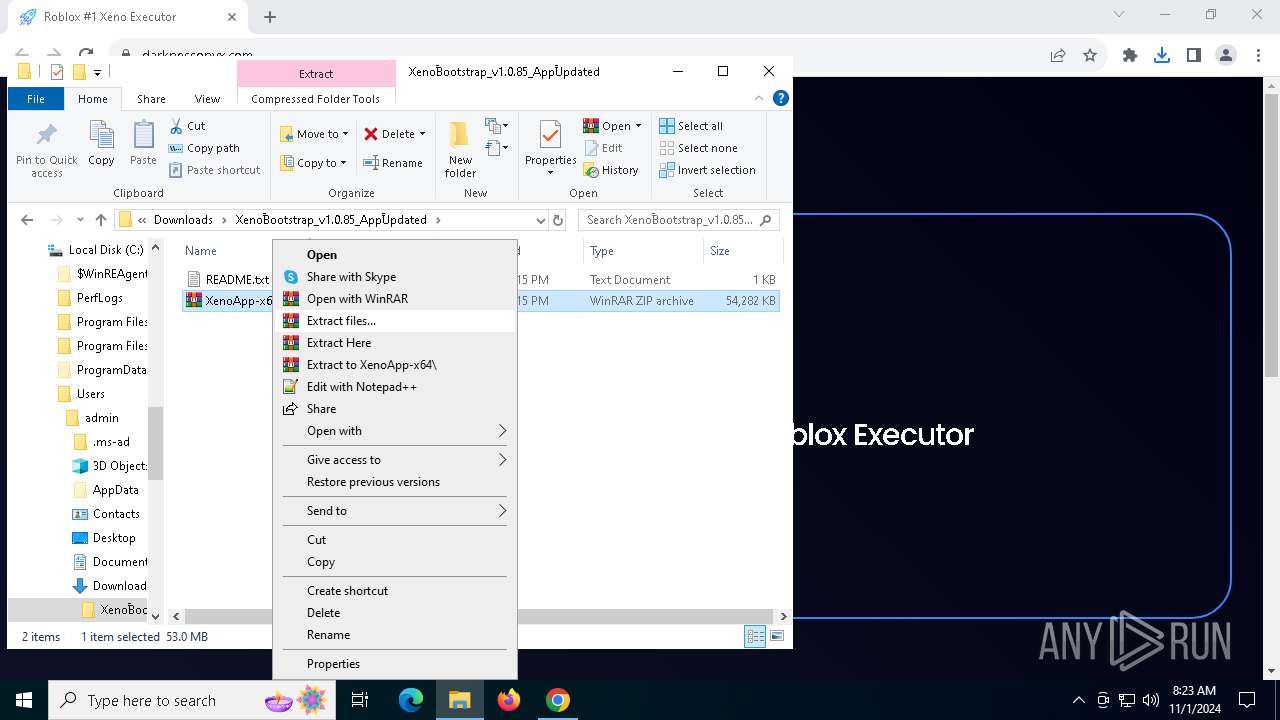Open Chrome downloads icon
Screen dimensions: 1280x720
click(1162, 55)
